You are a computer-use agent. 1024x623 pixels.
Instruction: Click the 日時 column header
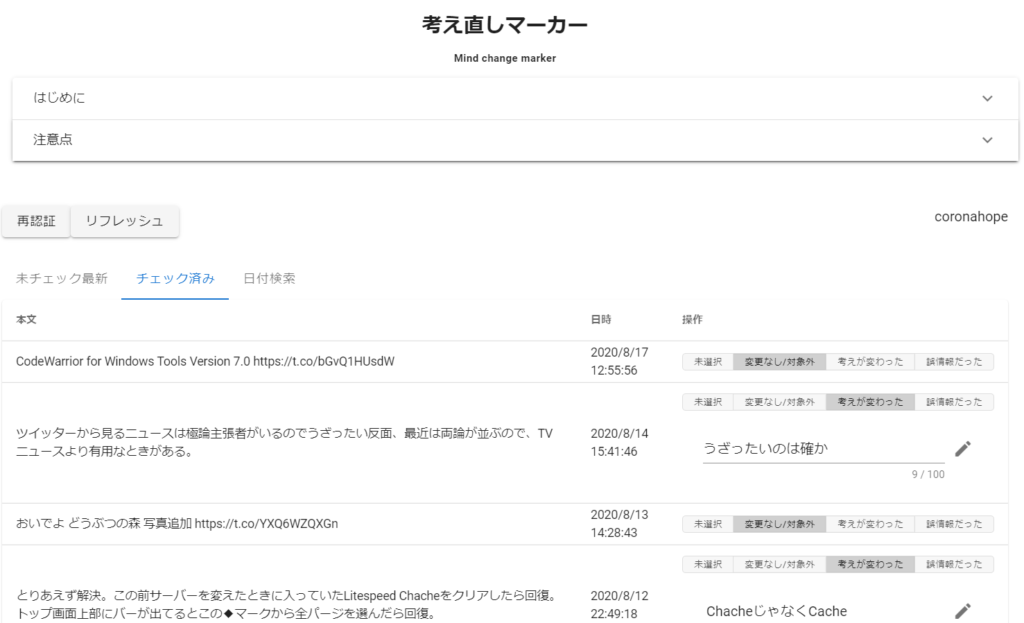pos(601,320)
